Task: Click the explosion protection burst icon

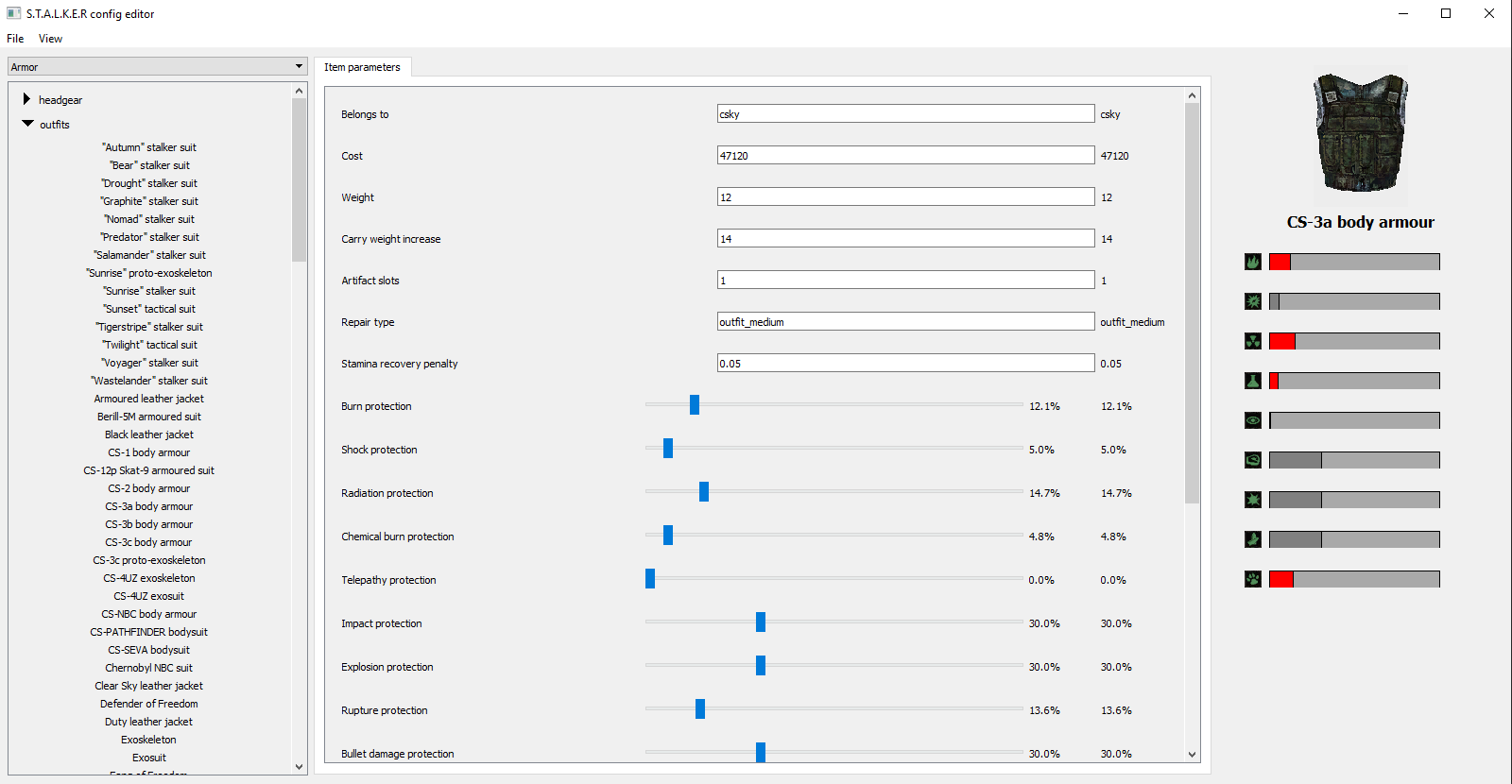Action: point(1253,500)
